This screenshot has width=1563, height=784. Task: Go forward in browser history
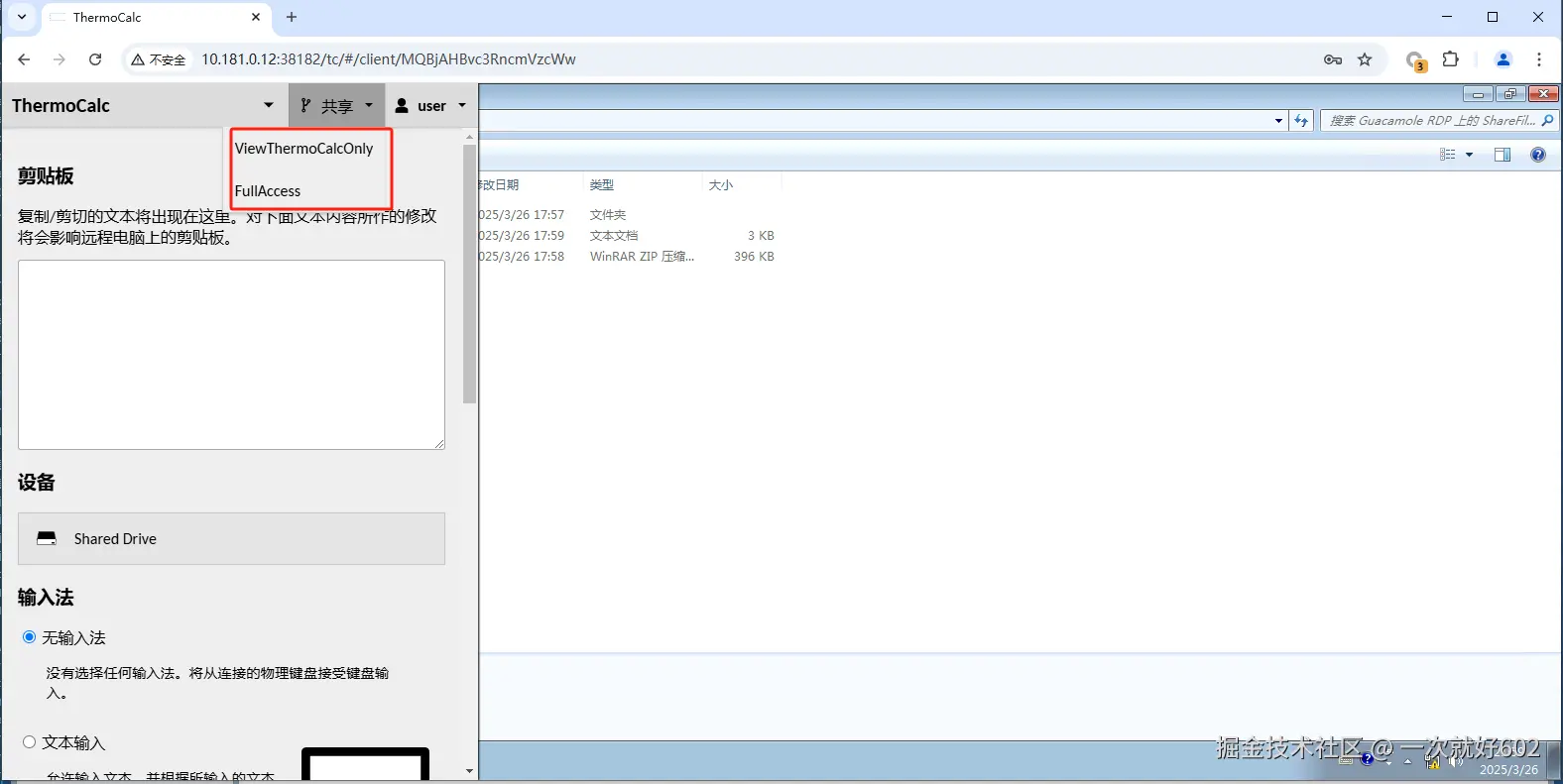pyautogui.click(x=60, y=59)
